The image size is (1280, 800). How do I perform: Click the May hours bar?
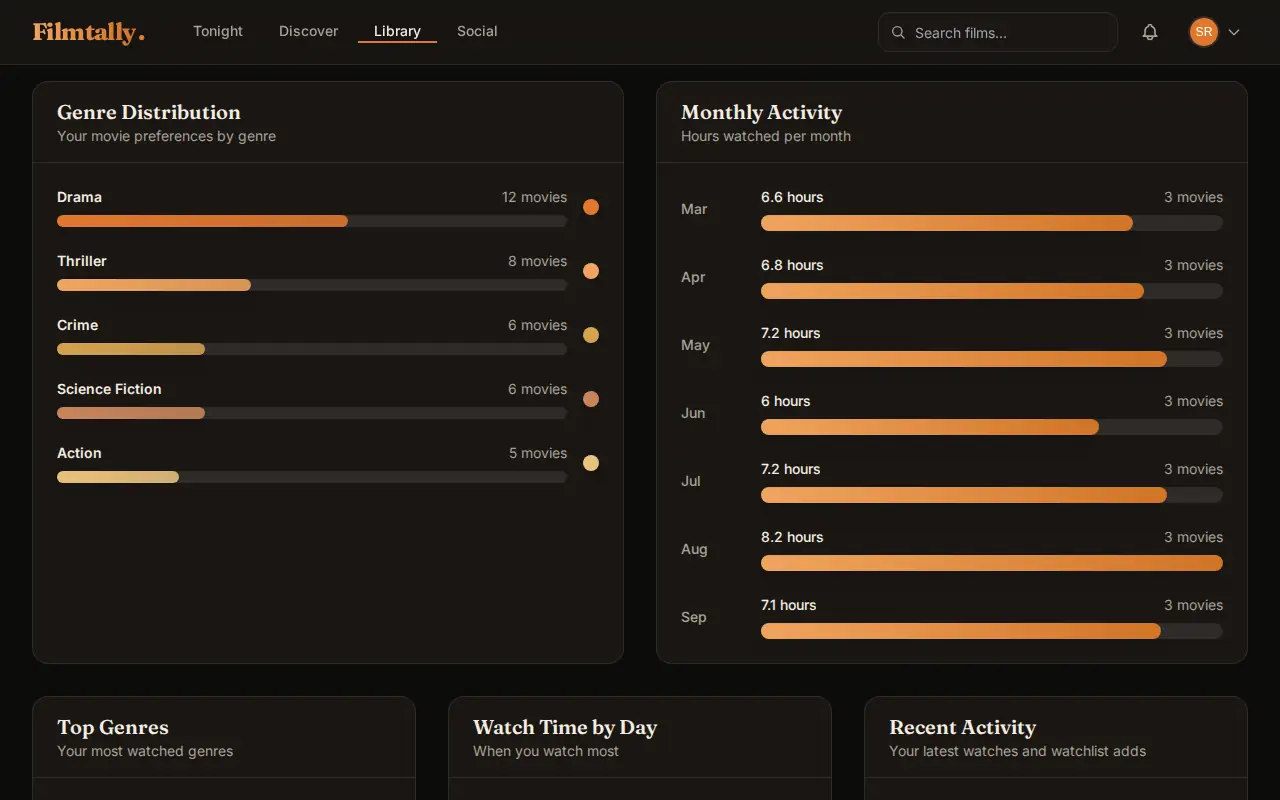tap(992, 359)
